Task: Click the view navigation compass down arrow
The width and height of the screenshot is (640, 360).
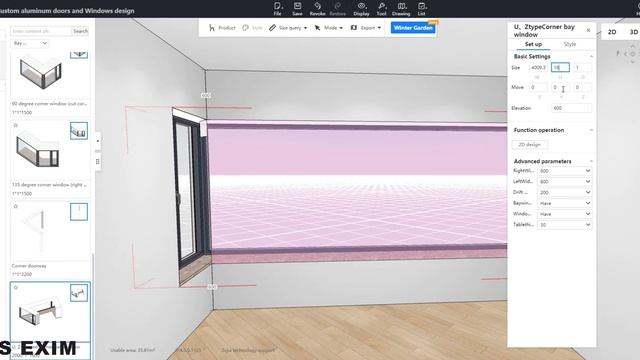Action: [x=633, y=62]
